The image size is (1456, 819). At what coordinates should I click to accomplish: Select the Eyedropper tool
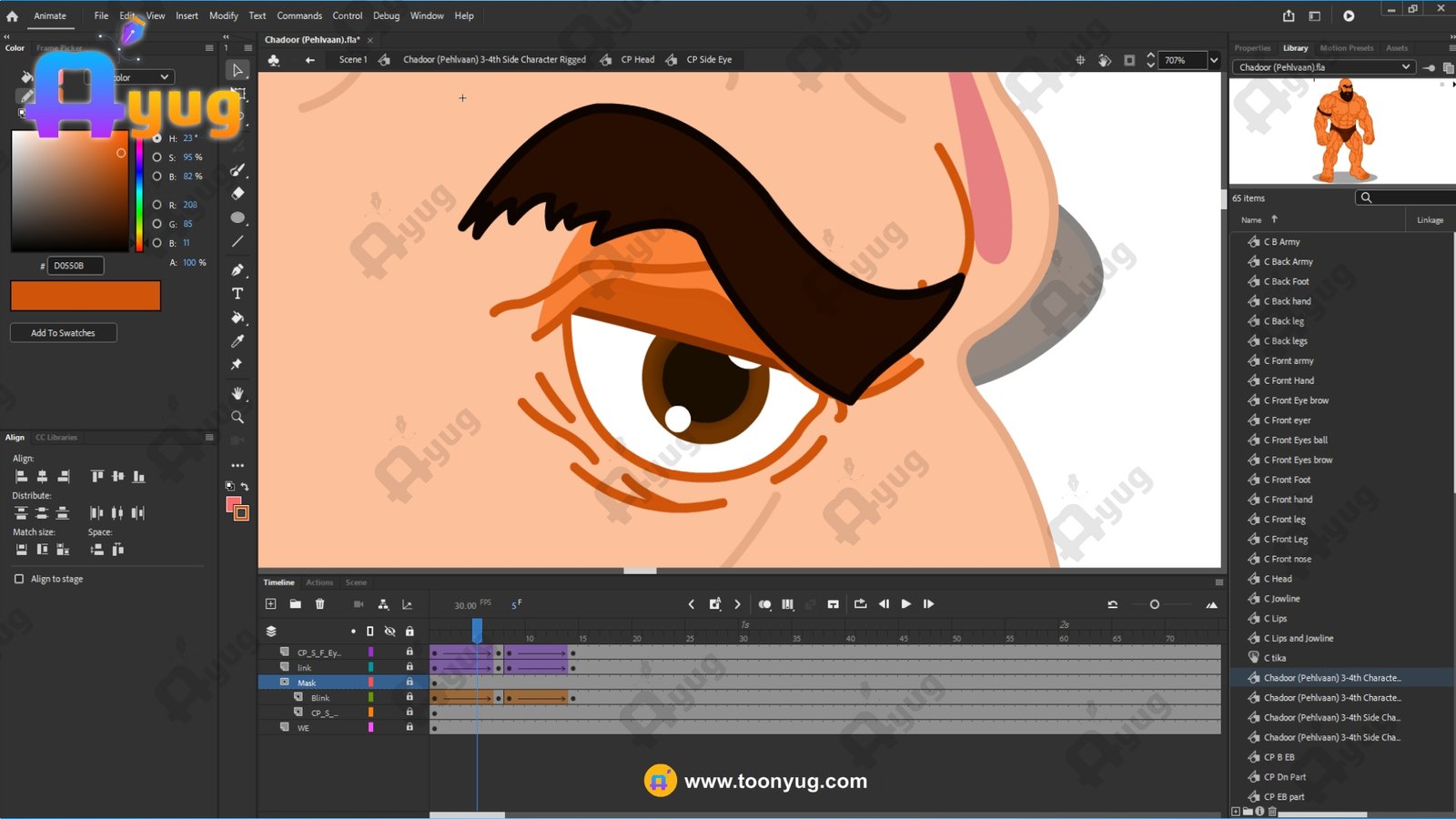tap(238, 341)
